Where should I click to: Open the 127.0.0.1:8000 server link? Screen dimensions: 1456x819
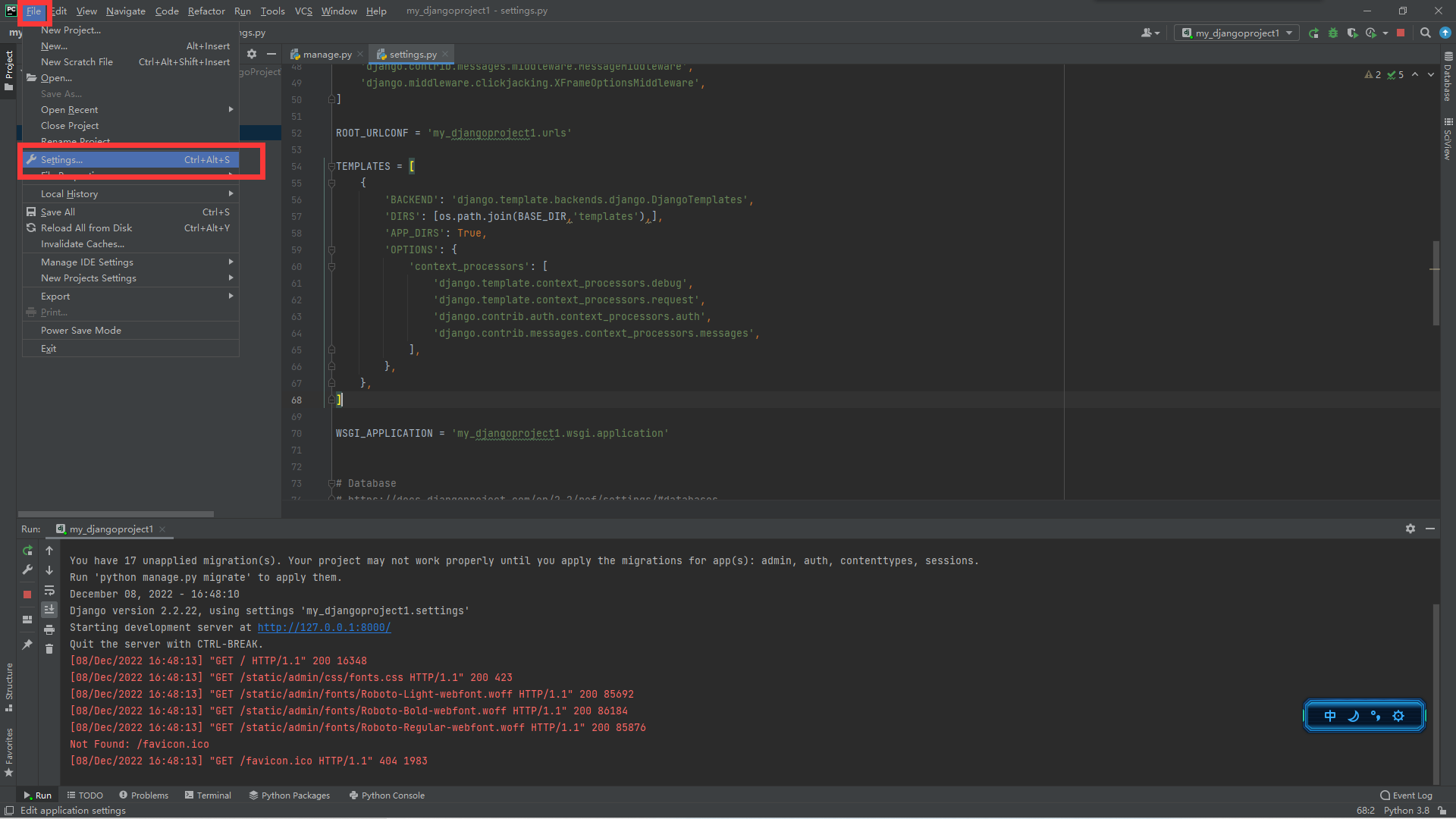[x=324, y=628]
